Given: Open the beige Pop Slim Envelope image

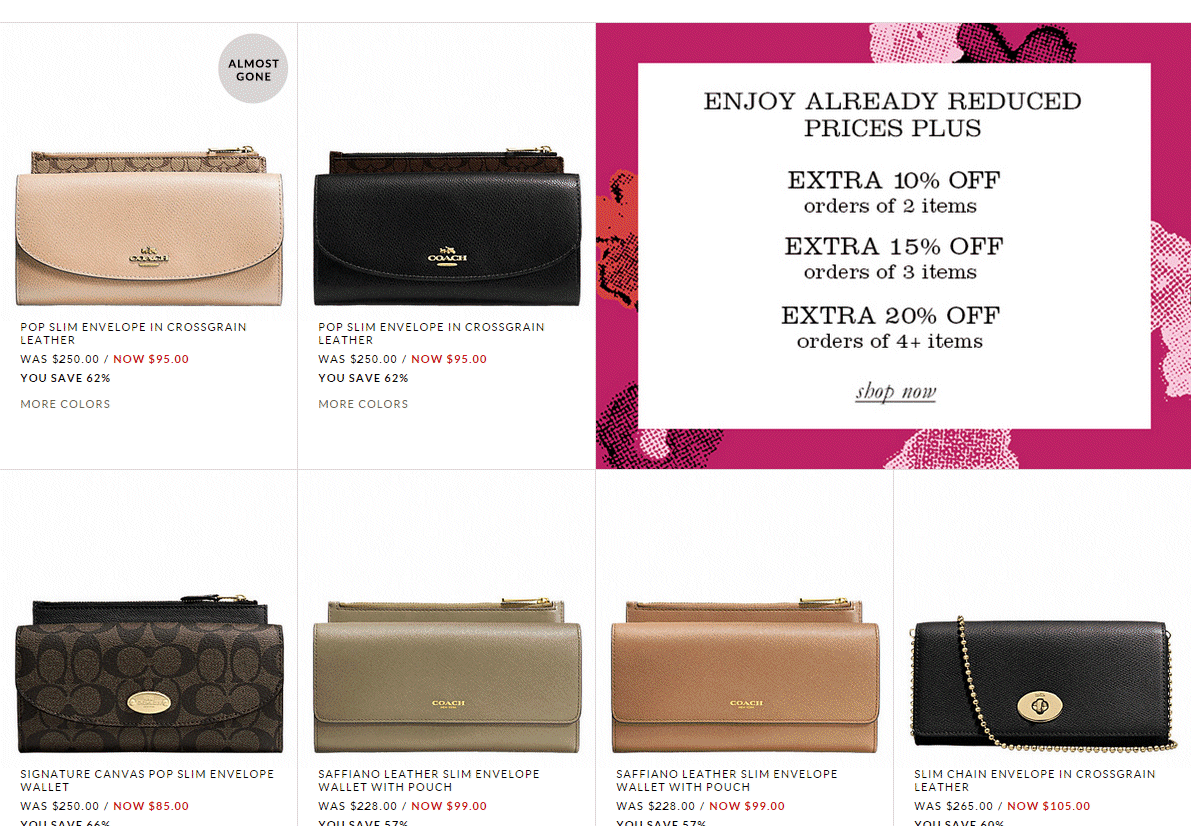Looking at the screenshot, I should pyautogui.click(x=149, y=226).
